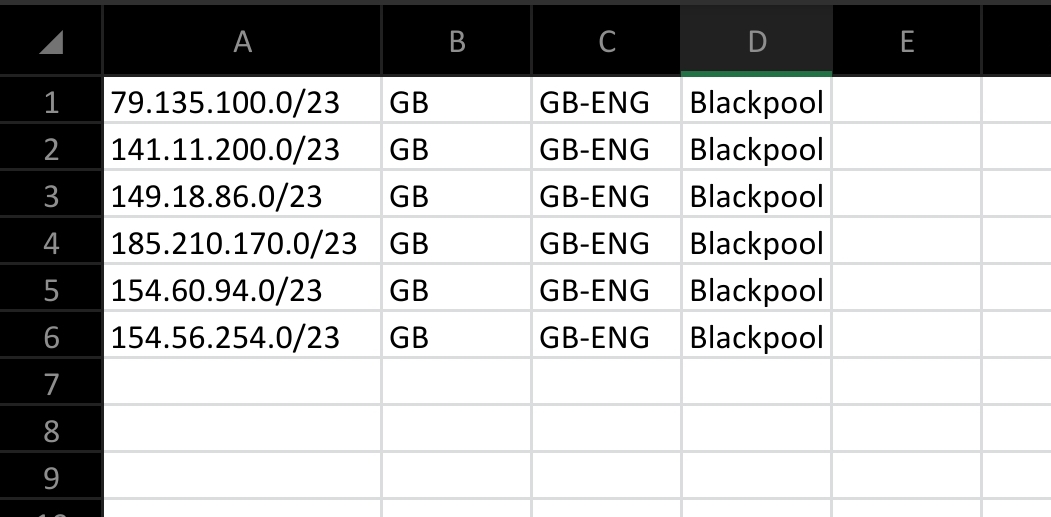Screen dimensions: 1051x517
Task: Click cell with 154.56.254.0/23
Action: pyautogui.click(x=243, y=335)
